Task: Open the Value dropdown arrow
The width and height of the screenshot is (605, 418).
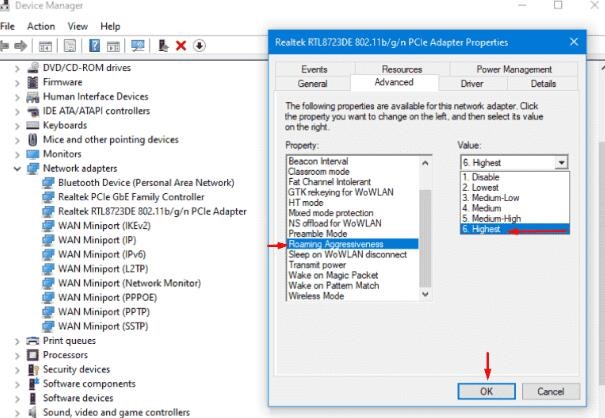Action: [x=561, y=162]
